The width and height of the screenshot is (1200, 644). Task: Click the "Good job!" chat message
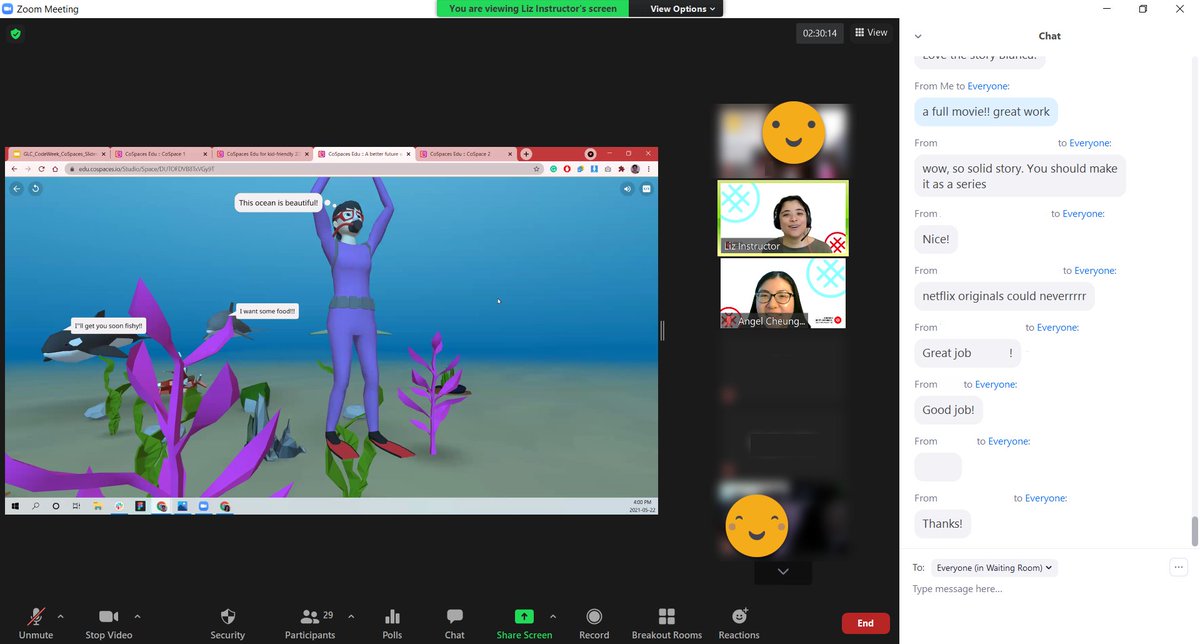coord(950,410)
